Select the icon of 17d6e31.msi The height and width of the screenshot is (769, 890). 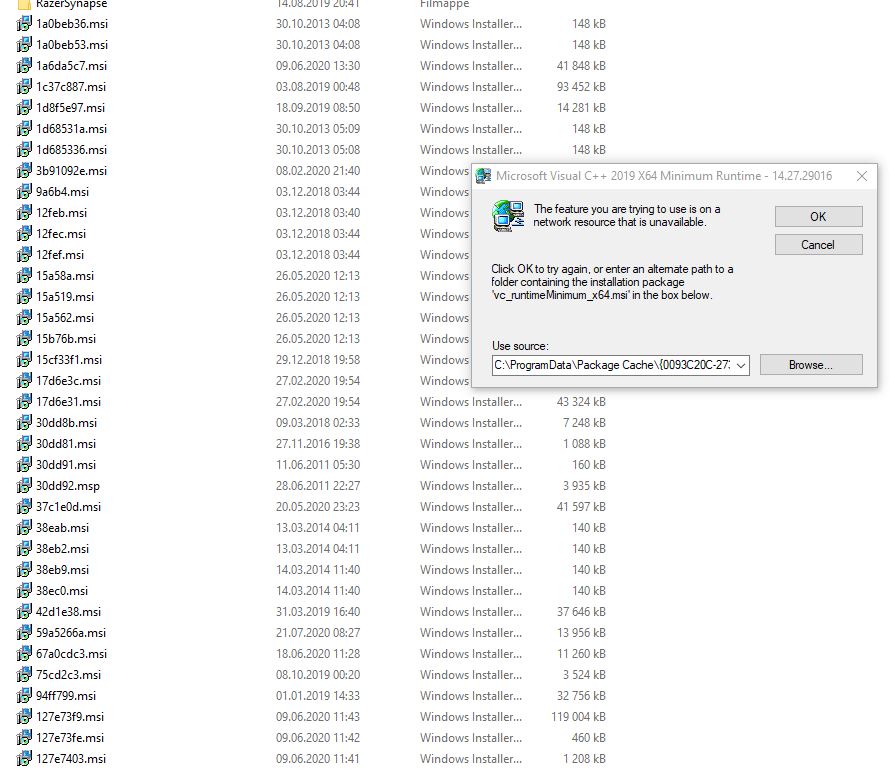click(24, 402)
